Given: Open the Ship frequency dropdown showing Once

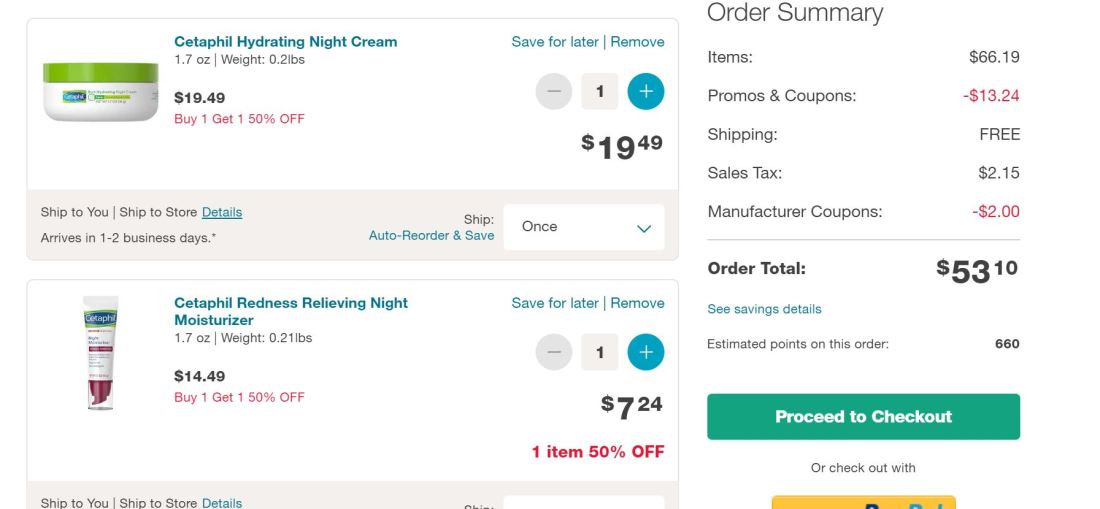Looking at the screenshot, I should click(583, 227).
